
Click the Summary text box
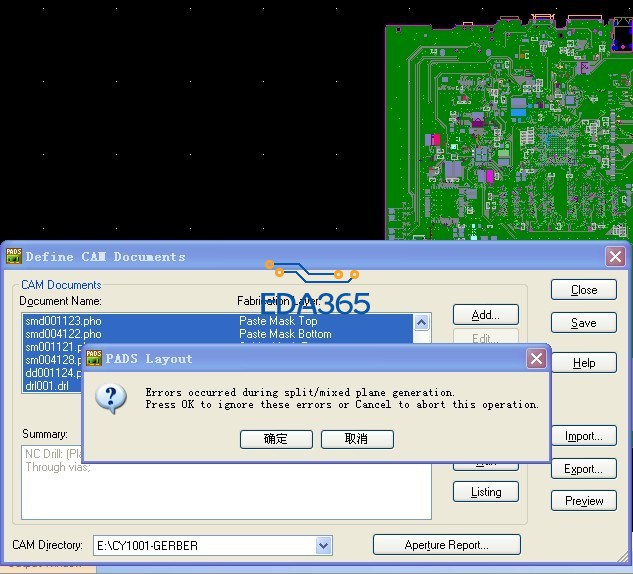point(226,482)
